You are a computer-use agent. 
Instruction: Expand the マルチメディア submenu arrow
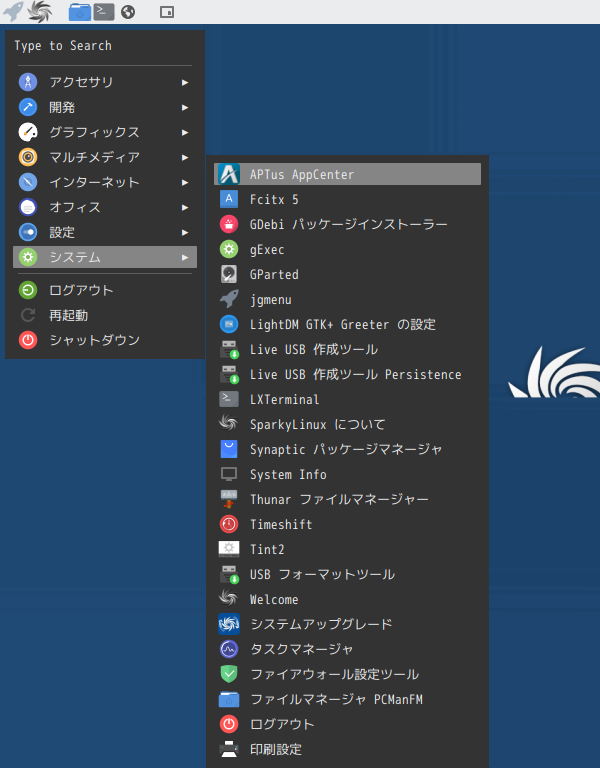point(185,157)
